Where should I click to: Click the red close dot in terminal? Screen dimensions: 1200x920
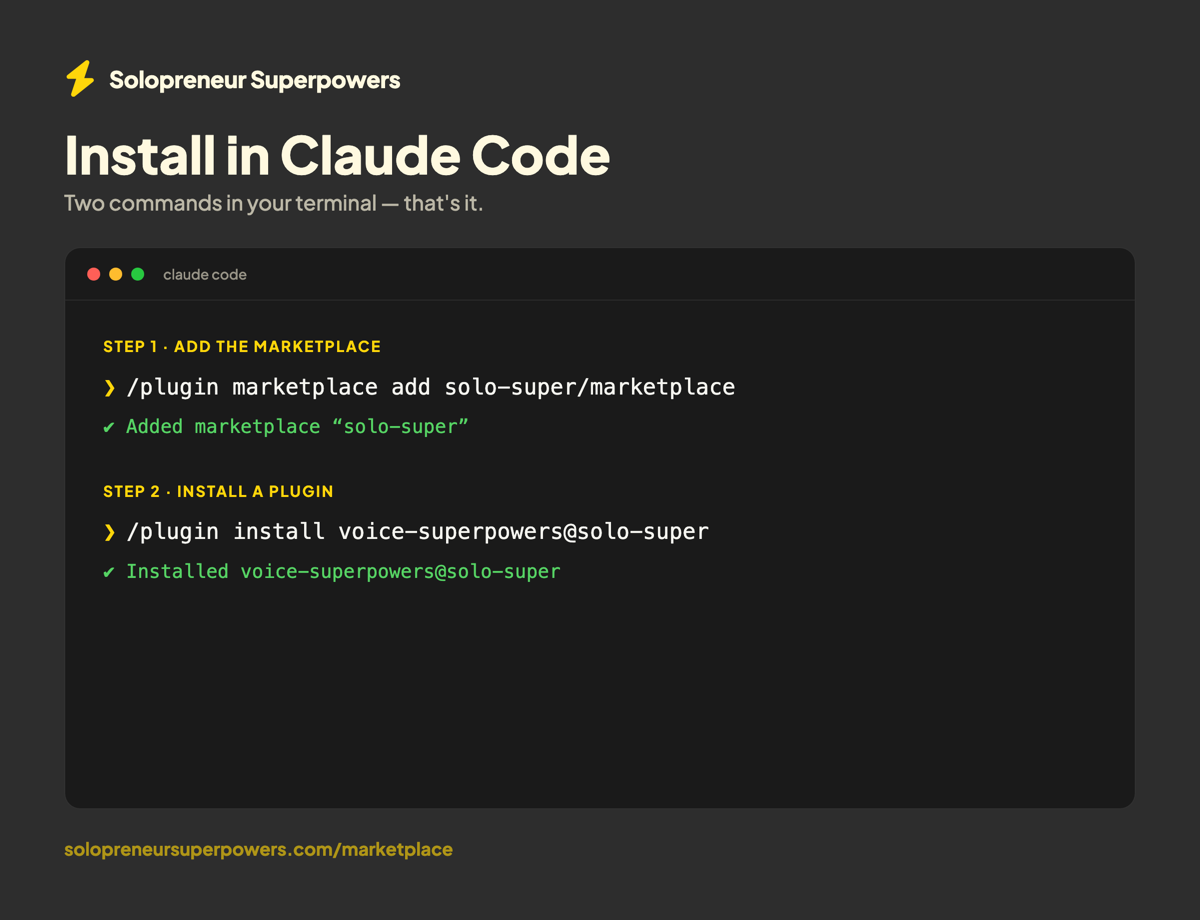94,274
